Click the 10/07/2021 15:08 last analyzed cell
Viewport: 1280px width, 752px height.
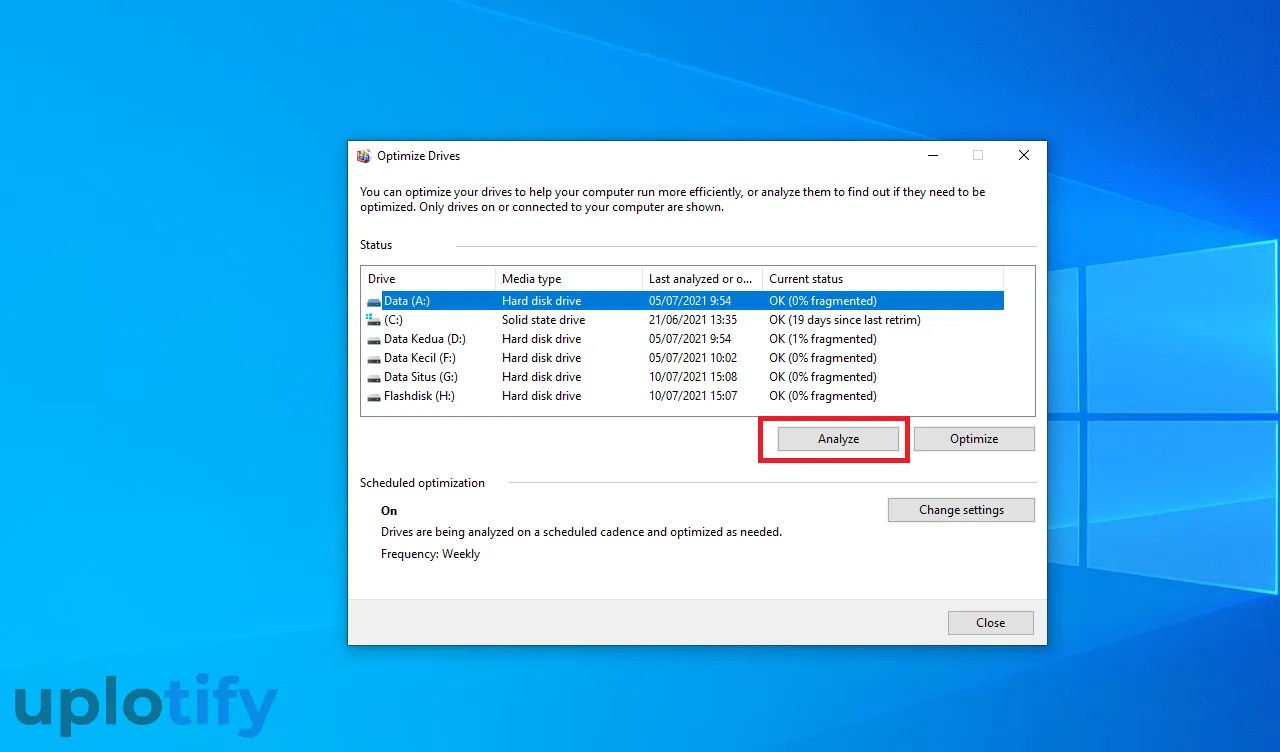693,377
